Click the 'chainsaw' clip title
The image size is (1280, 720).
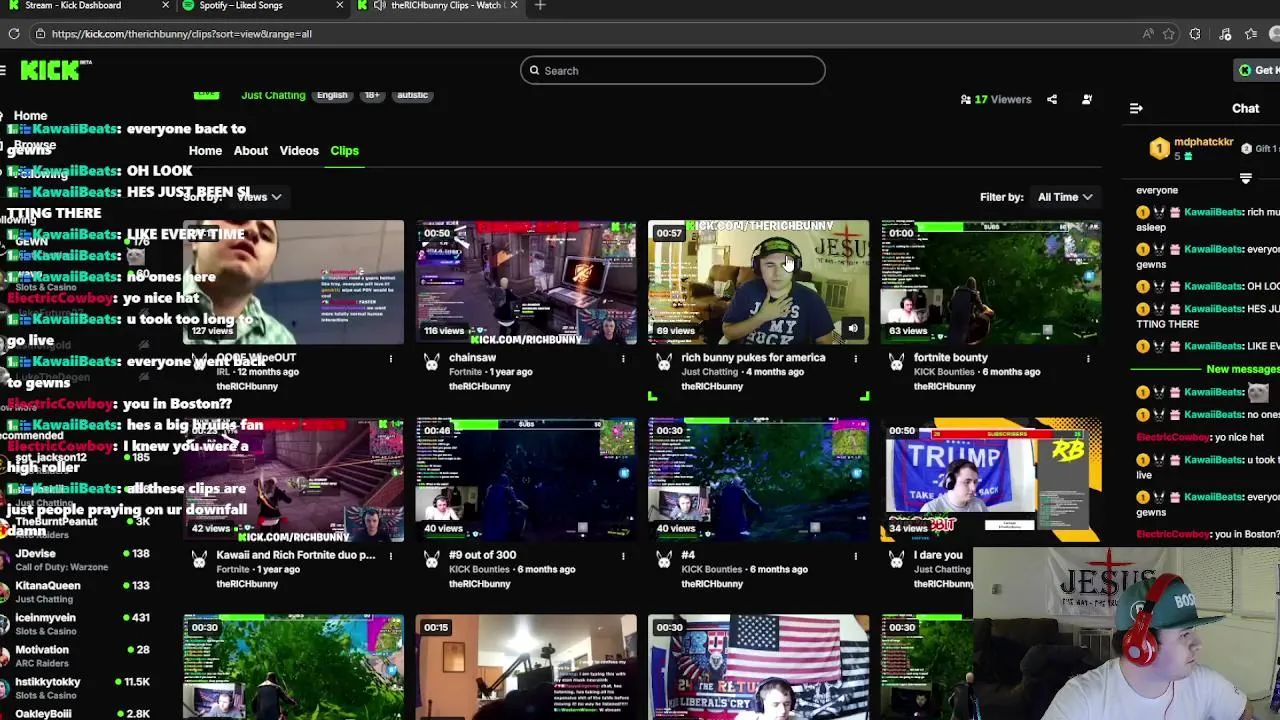(472, 358)
